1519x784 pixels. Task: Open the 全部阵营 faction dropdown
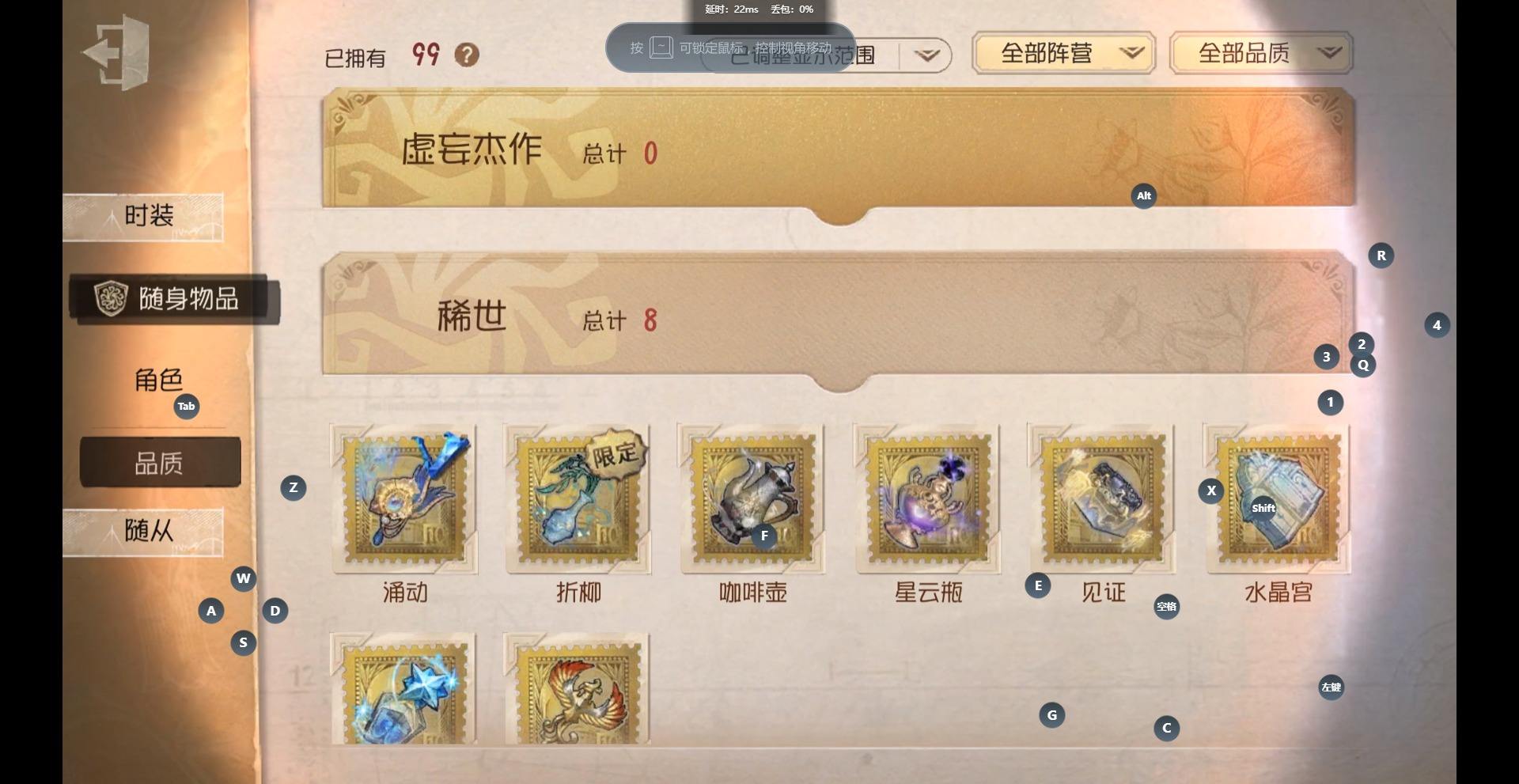tap(1063, 54)
